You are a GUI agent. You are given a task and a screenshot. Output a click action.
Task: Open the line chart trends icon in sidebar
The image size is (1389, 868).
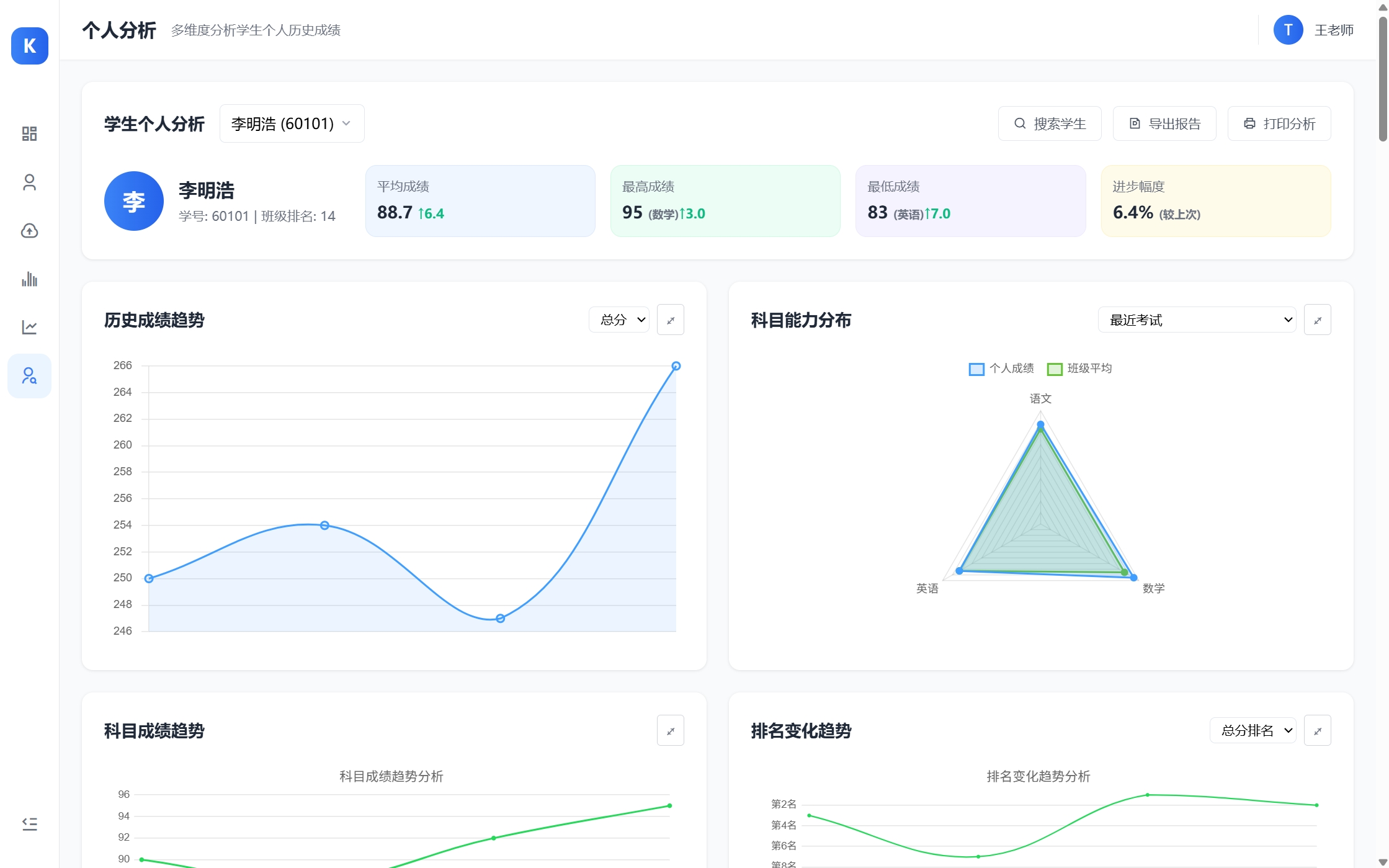point(29,327)
